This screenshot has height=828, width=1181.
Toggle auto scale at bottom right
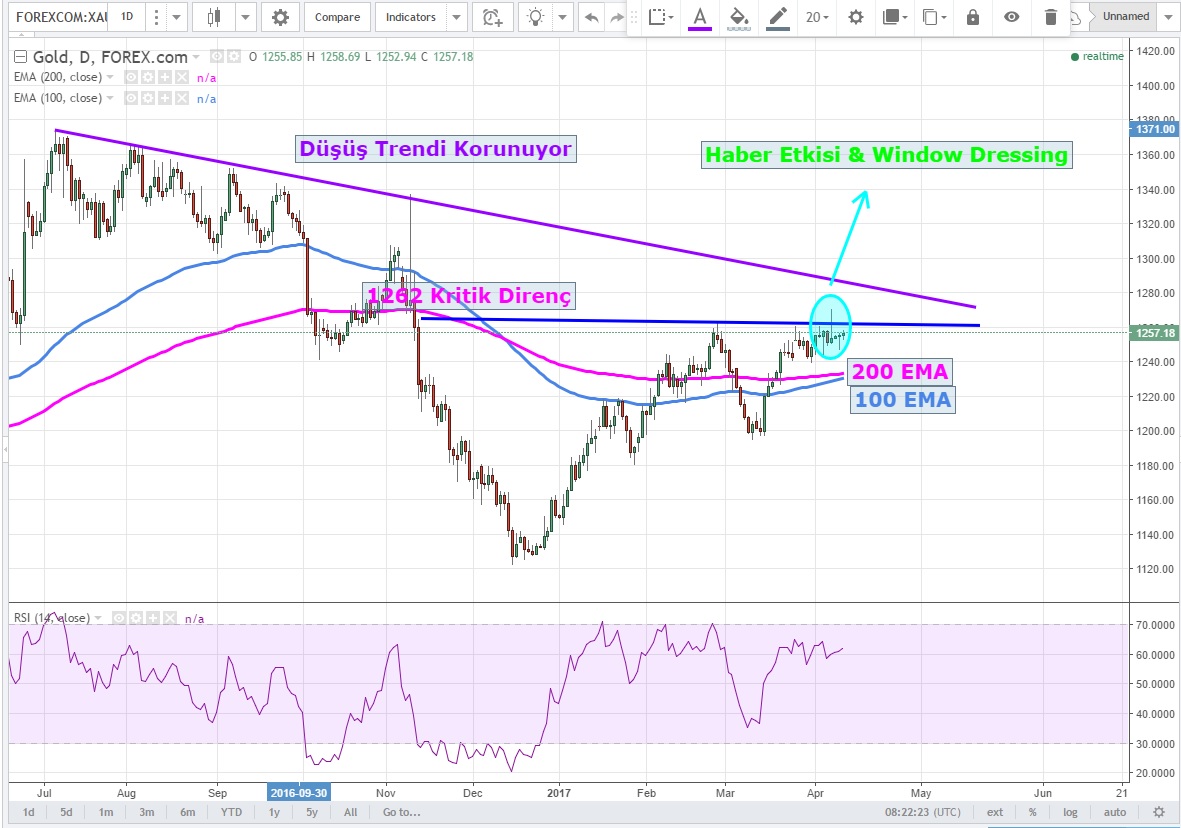click(x=1115, y=812)
